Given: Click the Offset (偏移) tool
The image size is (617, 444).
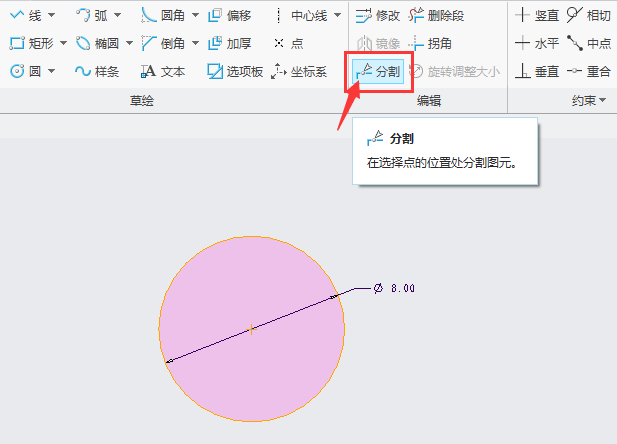Looking at the screenshot, I should pyautogui.click(x=229, y=16).
